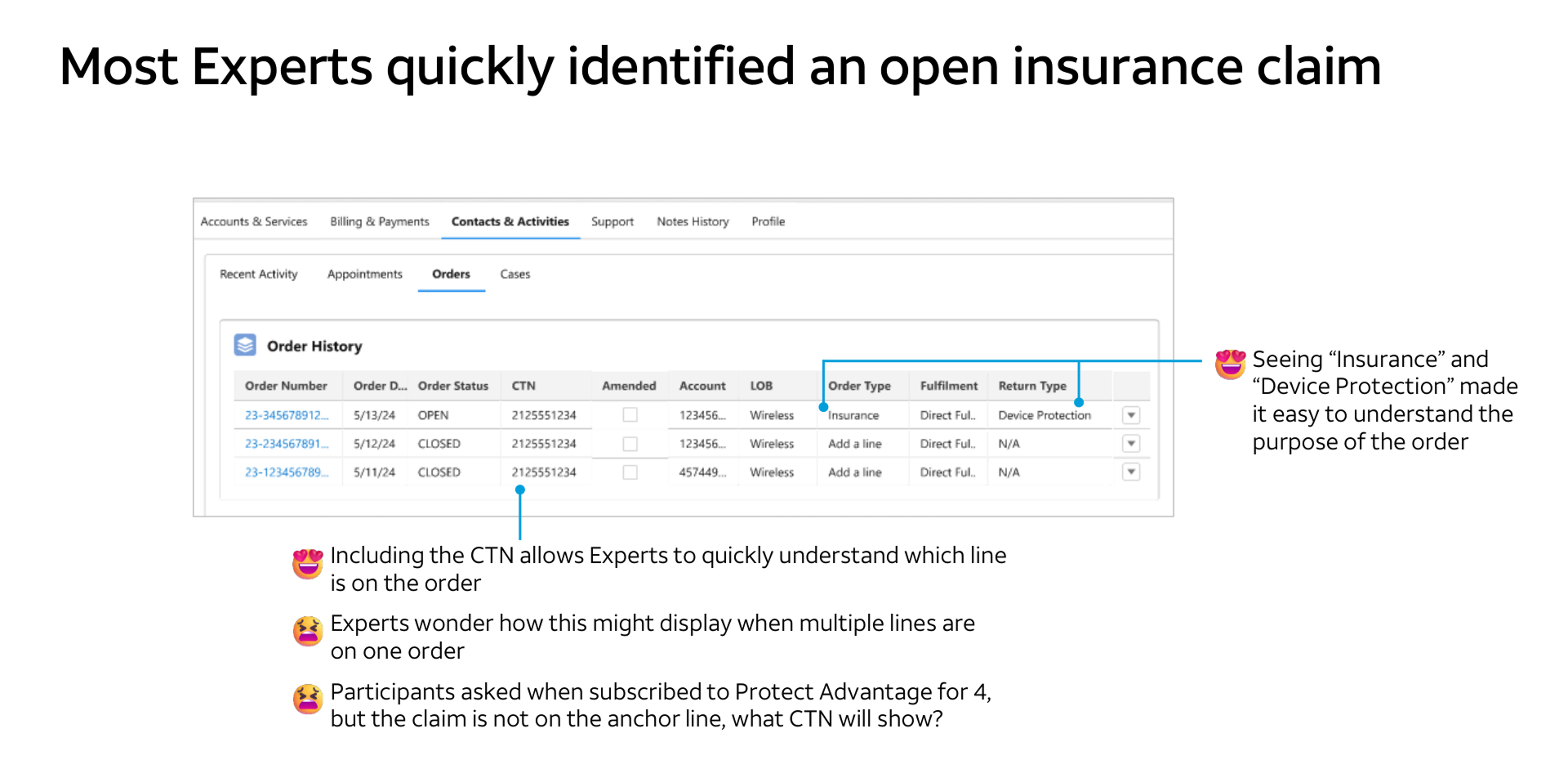Screen dimensions: 1568x760
Task: Click the CTN column header
Action: pos(523,386)
